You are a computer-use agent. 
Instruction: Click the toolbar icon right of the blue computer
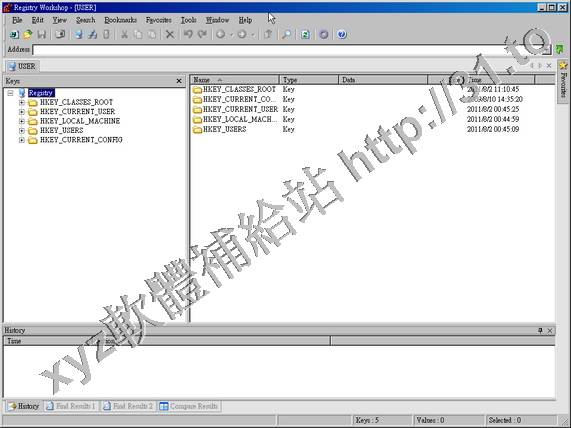92,35
